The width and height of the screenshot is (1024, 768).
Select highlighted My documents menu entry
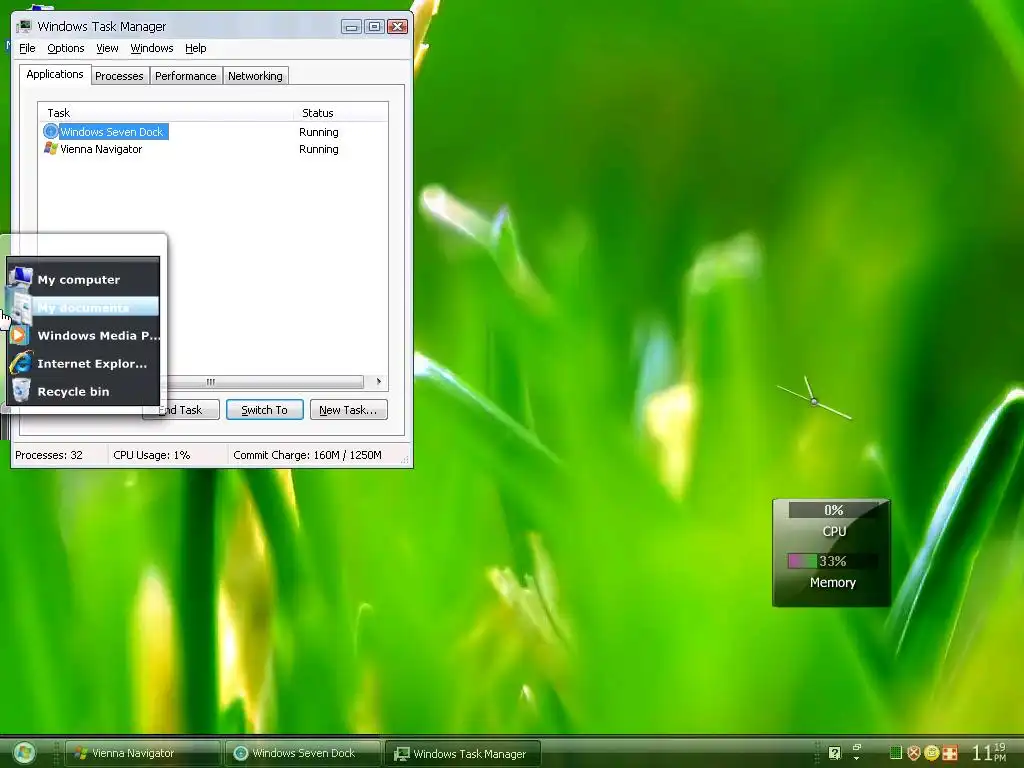coord(83,307)
